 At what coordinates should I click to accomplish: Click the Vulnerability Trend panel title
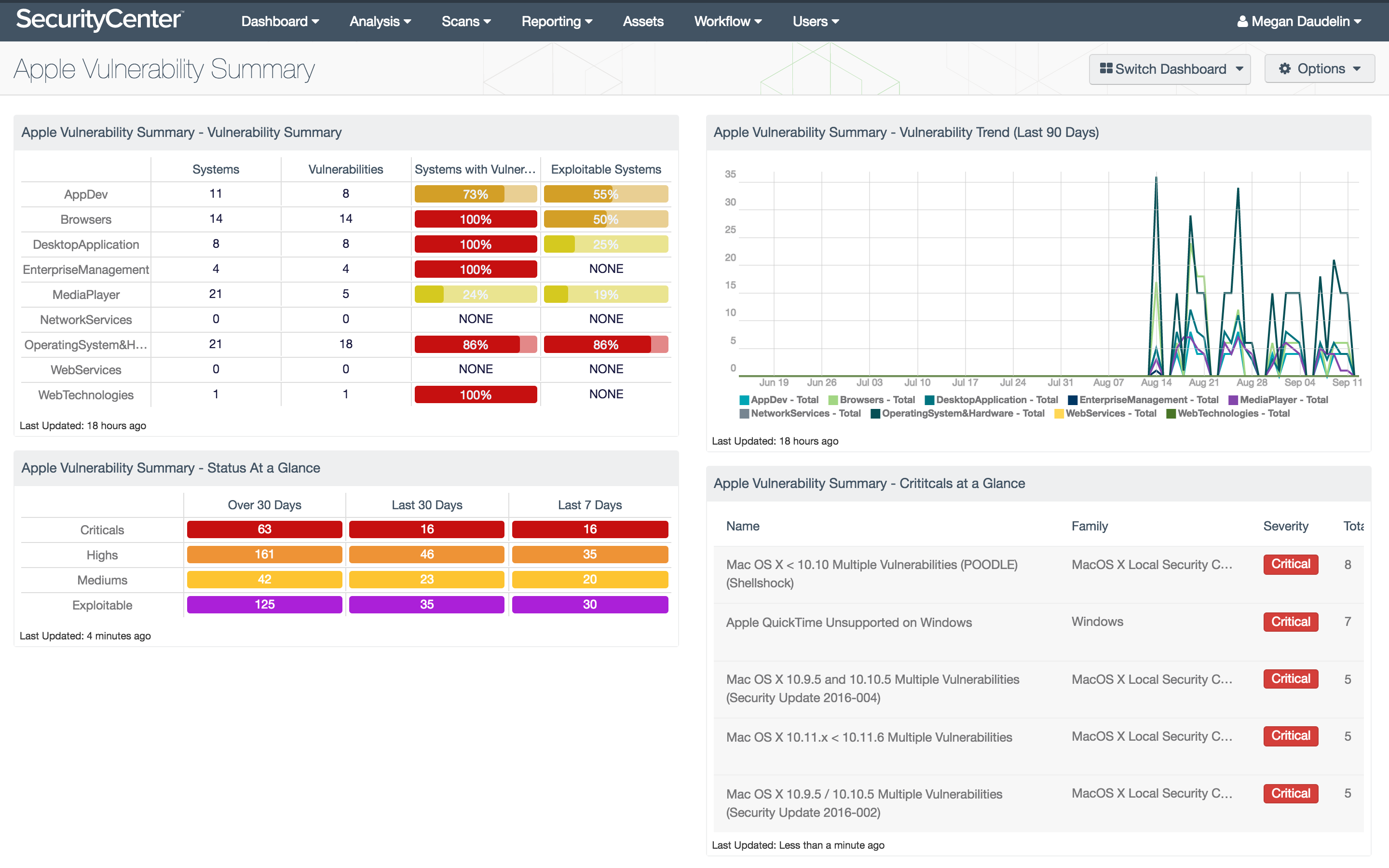(906, 133)
